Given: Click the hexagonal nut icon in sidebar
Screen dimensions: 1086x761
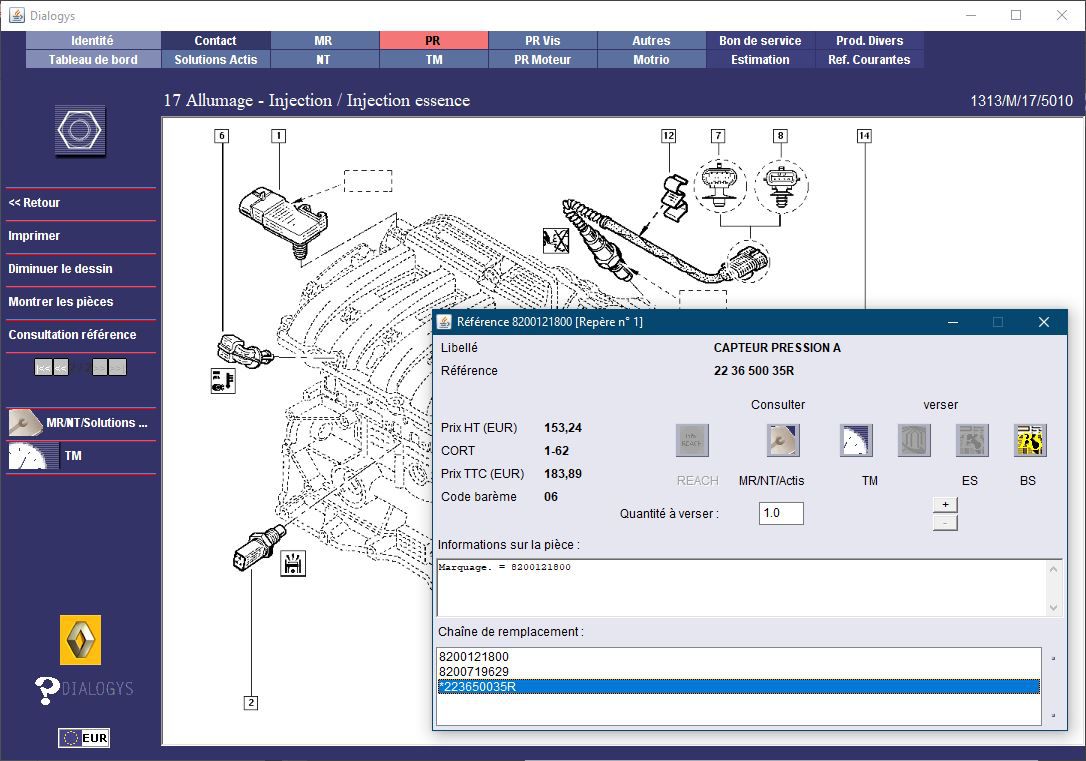Looking at the screenshot, I should [x=80, y=130].
